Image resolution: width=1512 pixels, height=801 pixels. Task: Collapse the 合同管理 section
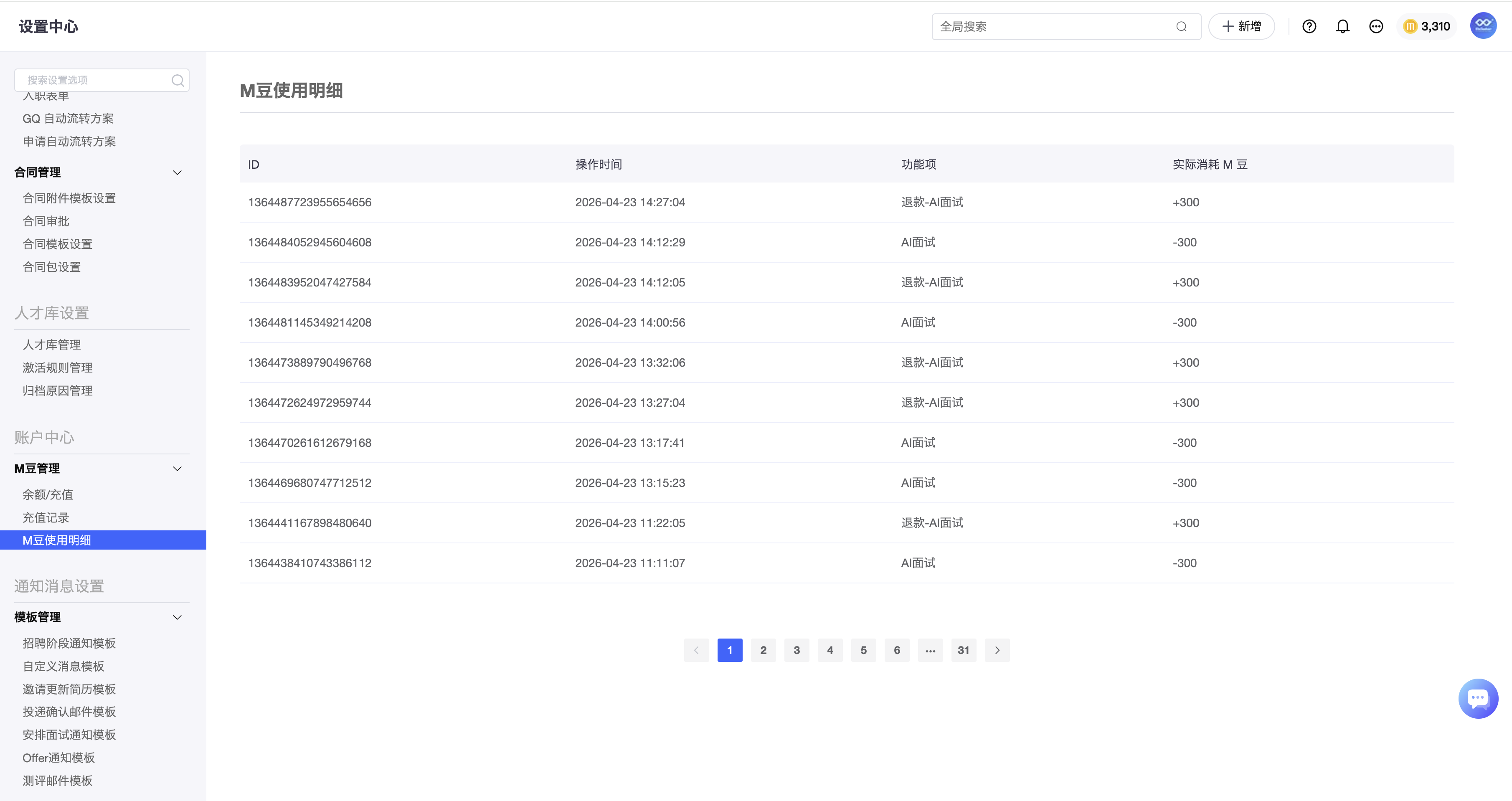tap(177, 172)
